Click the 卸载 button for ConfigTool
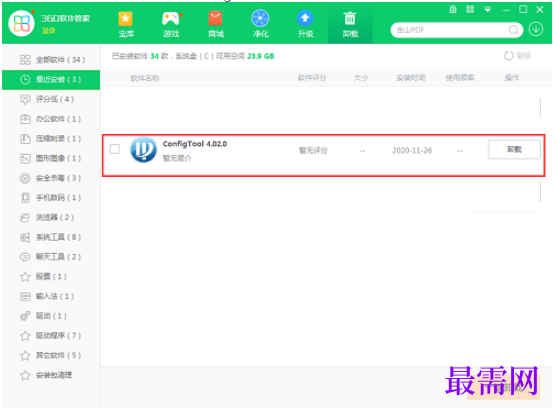Image resolution: width=557 pixels, height=412 pixels. [514, 149]
